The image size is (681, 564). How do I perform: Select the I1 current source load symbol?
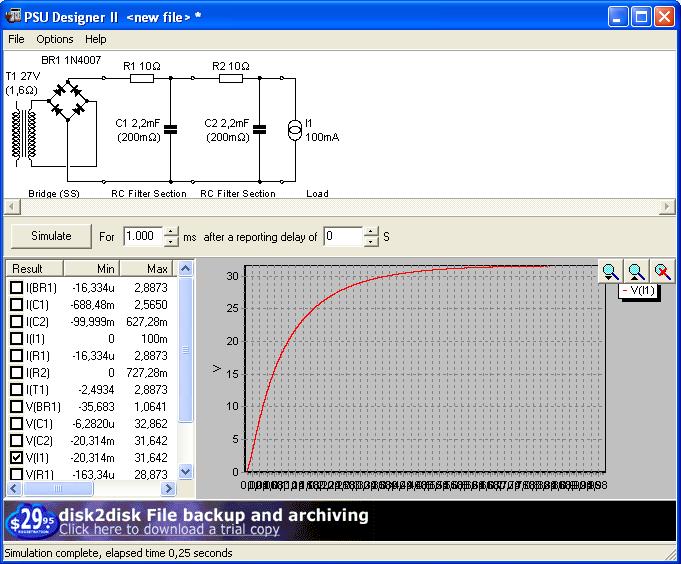tap(294, 130)
